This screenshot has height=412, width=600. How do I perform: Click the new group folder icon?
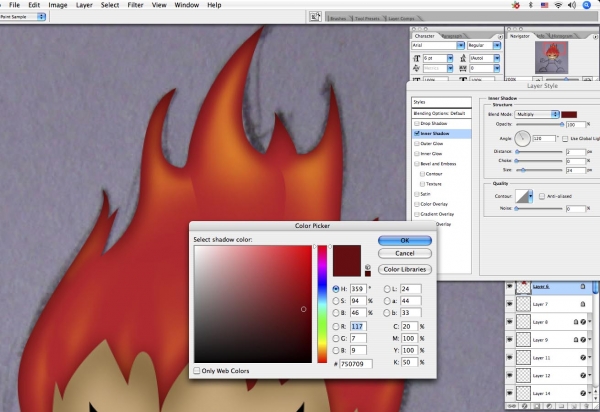click(x=561, y=406)
